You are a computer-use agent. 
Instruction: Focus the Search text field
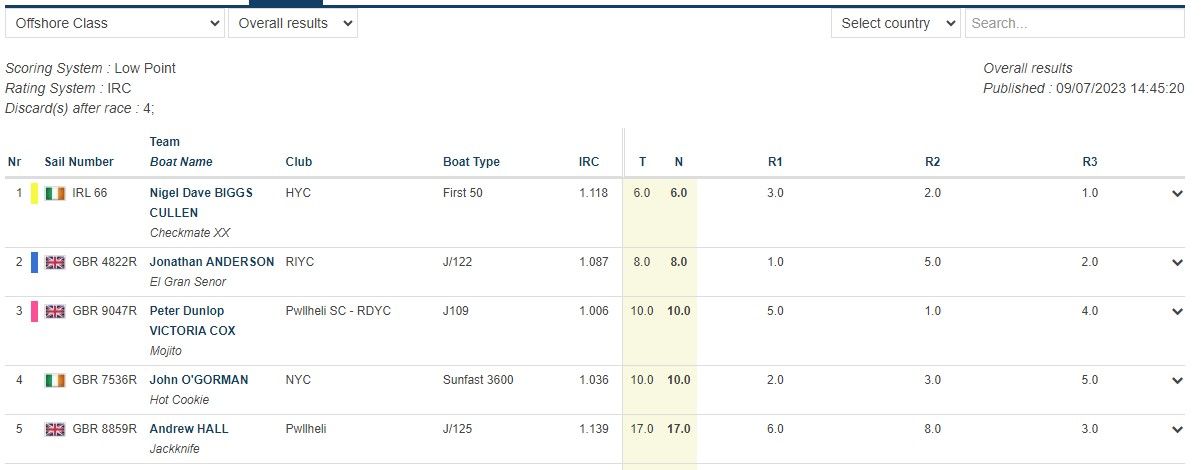1074,23
